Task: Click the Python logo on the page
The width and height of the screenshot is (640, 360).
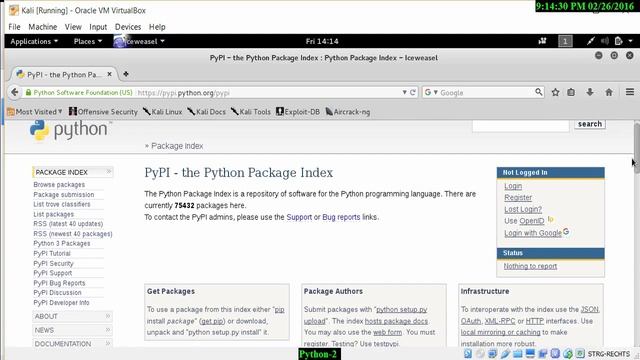Action: click(x=70, y=130)
